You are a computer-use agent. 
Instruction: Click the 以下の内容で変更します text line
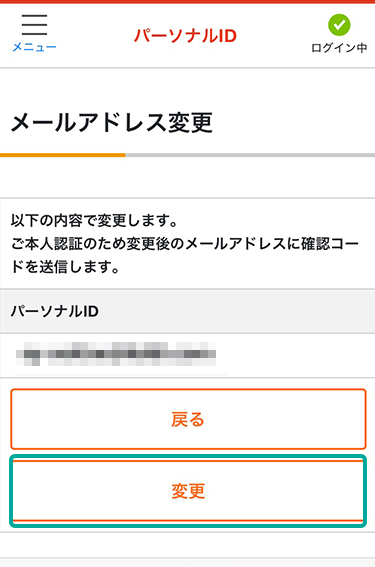94,221
